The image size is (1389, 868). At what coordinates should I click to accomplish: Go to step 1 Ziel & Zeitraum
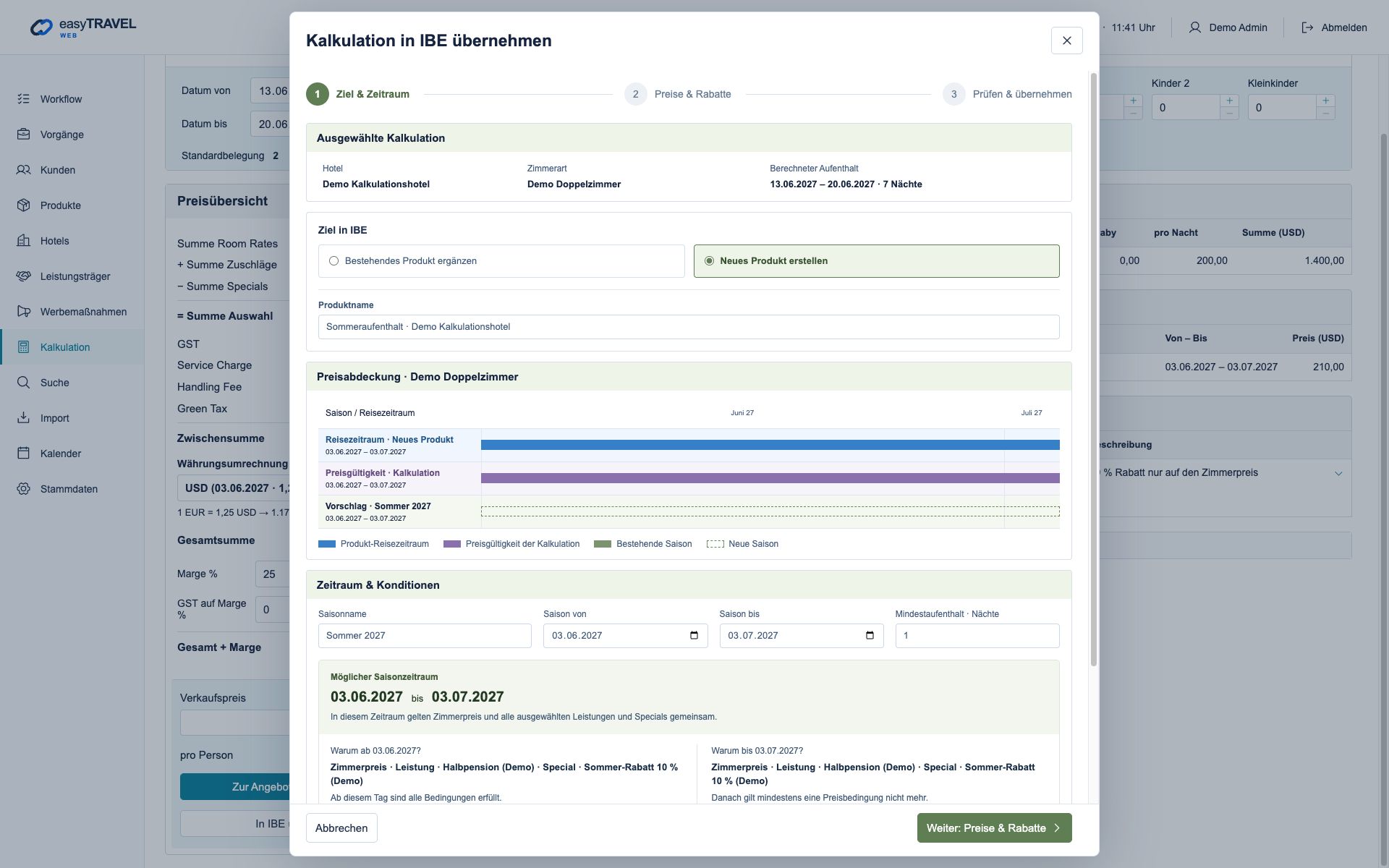coord(358,94)
